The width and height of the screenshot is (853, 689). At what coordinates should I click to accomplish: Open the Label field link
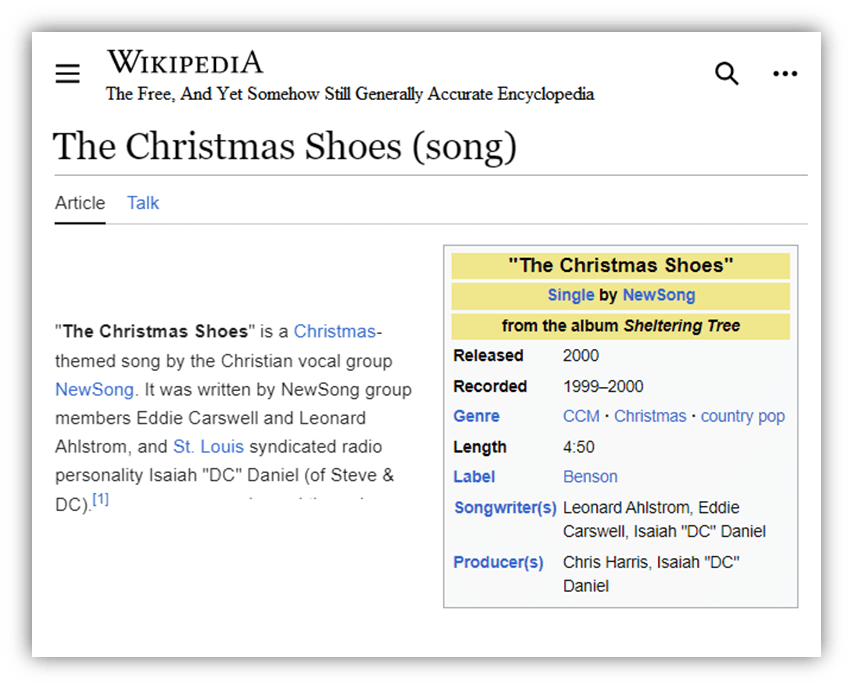(x=474, y=477)
